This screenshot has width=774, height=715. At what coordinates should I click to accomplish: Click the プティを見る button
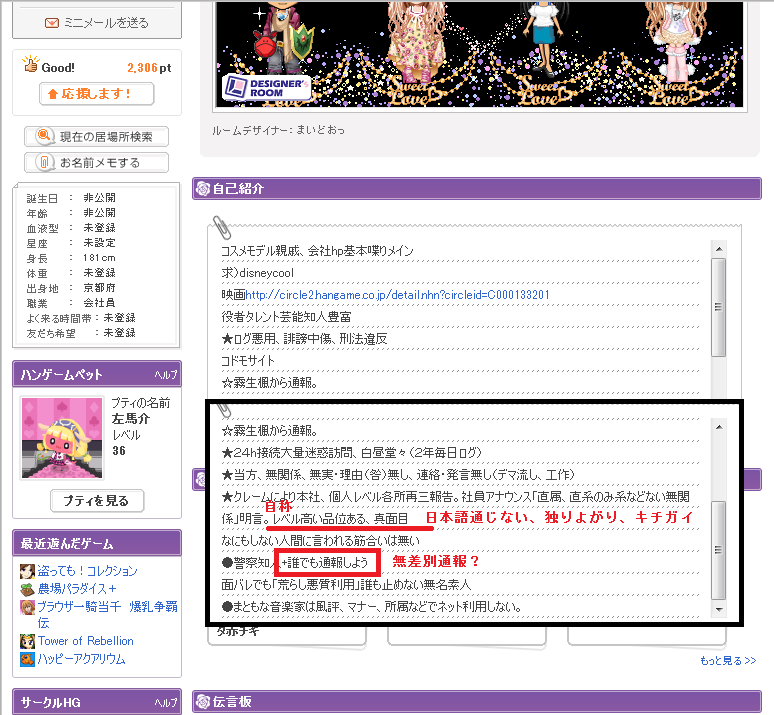pos(97,501)
